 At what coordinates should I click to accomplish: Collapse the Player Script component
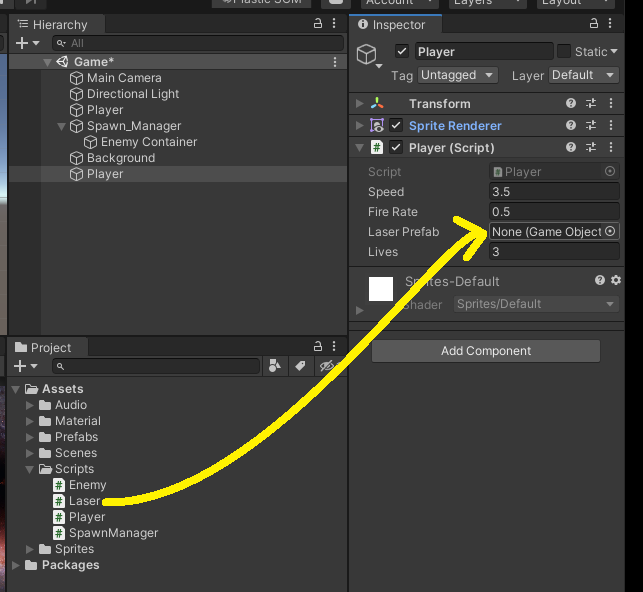pyautogui.click(x=360, y=148)
